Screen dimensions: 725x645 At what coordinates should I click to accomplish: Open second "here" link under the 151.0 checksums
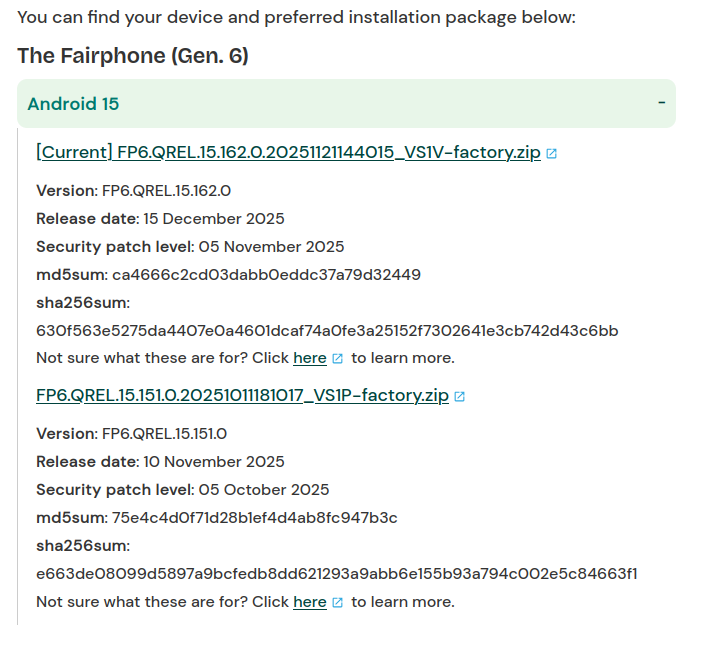point(309,602)
